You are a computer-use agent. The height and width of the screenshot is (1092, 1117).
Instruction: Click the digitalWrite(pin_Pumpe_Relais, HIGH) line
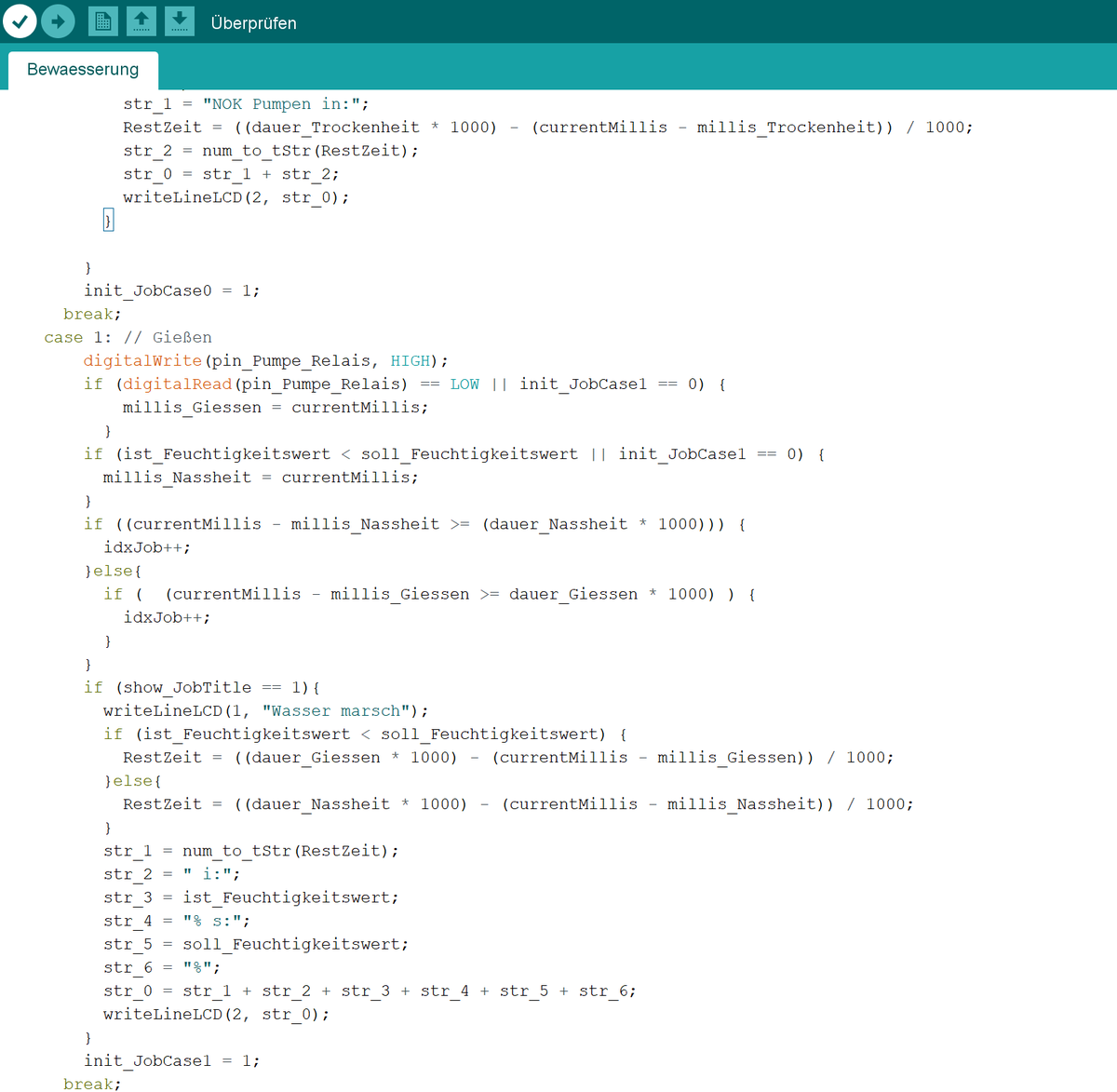click(x=266, y=360)
